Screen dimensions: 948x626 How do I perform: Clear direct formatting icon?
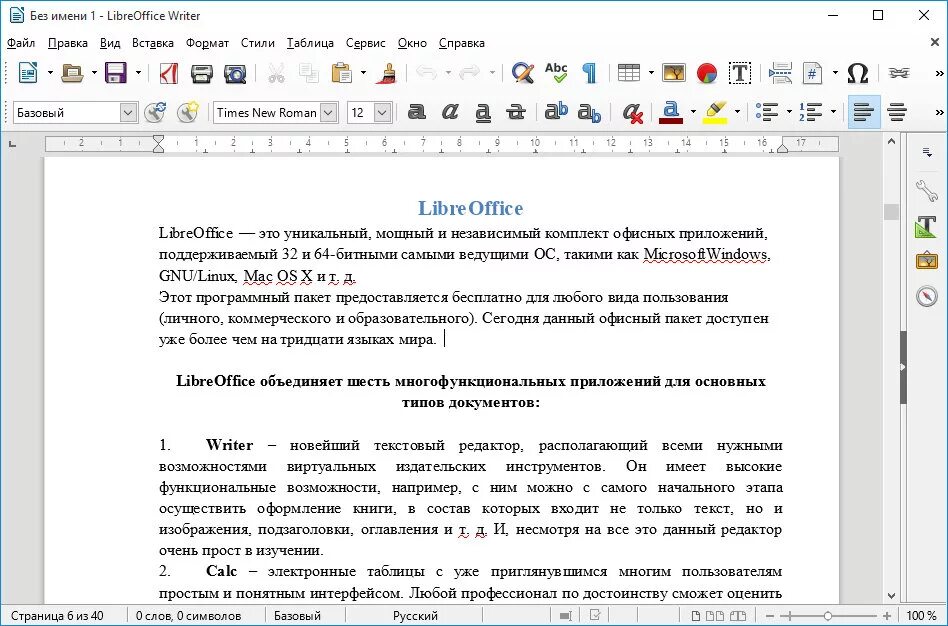click(x=632, y=112)
